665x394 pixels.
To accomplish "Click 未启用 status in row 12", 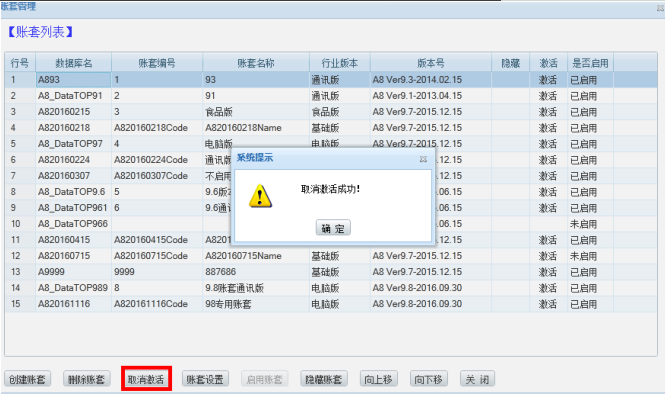I will [x=590, y=256].
